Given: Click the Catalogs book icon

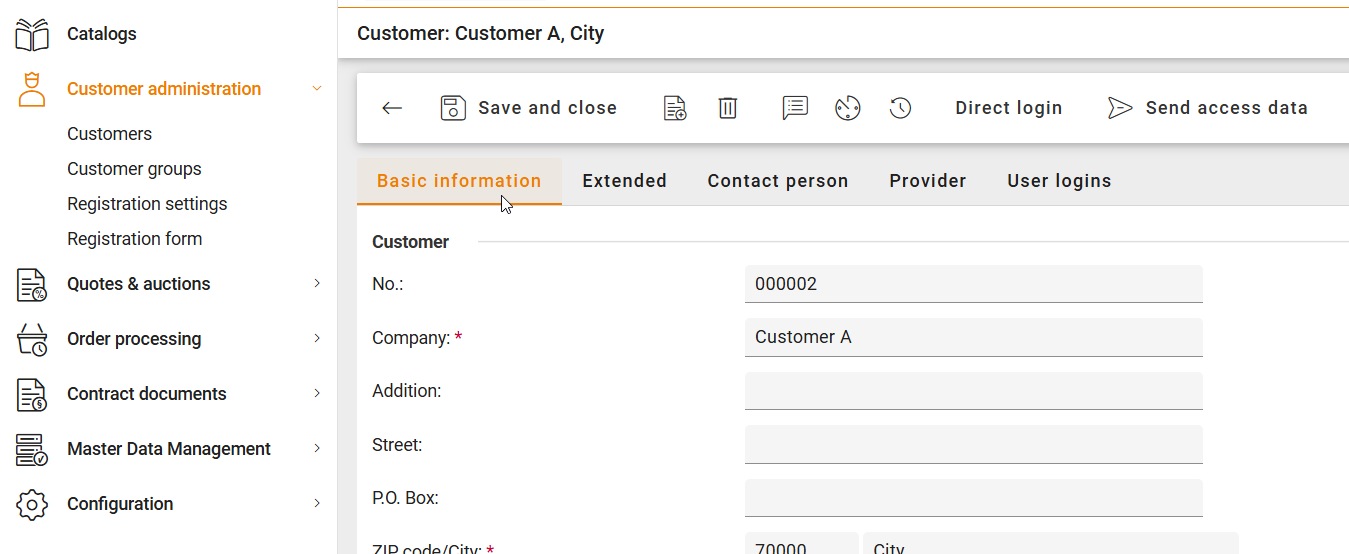Looking at the screenshot, I should click(x=32, y=34).
